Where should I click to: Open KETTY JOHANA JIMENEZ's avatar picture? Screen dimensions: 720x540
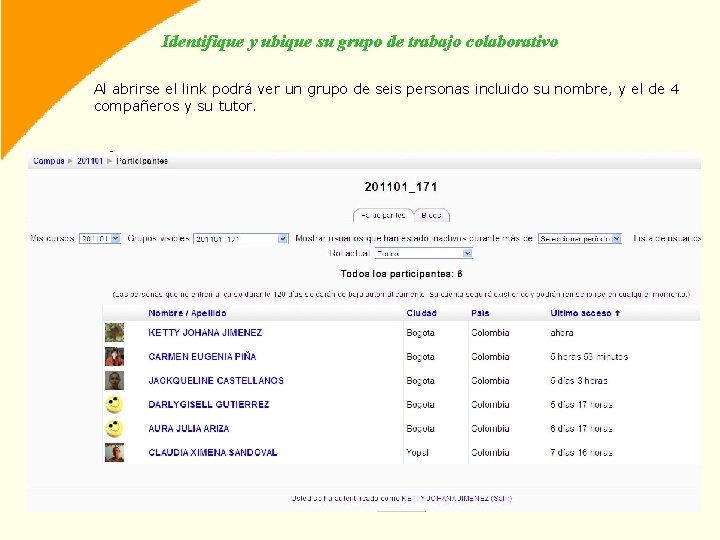[114, 332]
